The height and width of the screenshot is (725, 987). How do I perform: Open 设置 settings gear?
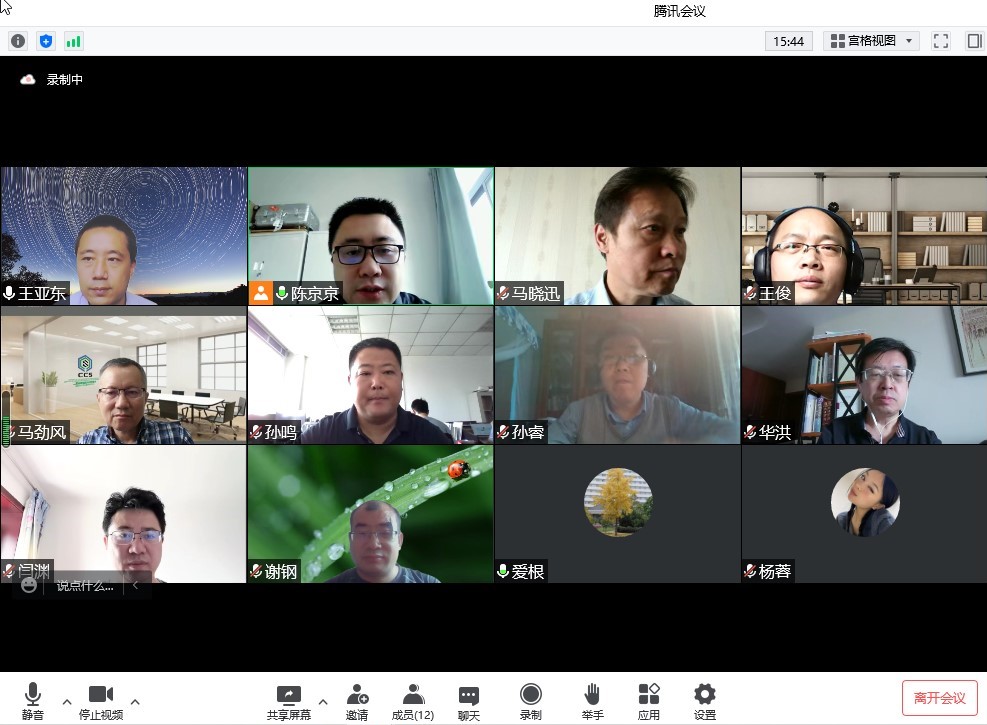click(705, 701)
